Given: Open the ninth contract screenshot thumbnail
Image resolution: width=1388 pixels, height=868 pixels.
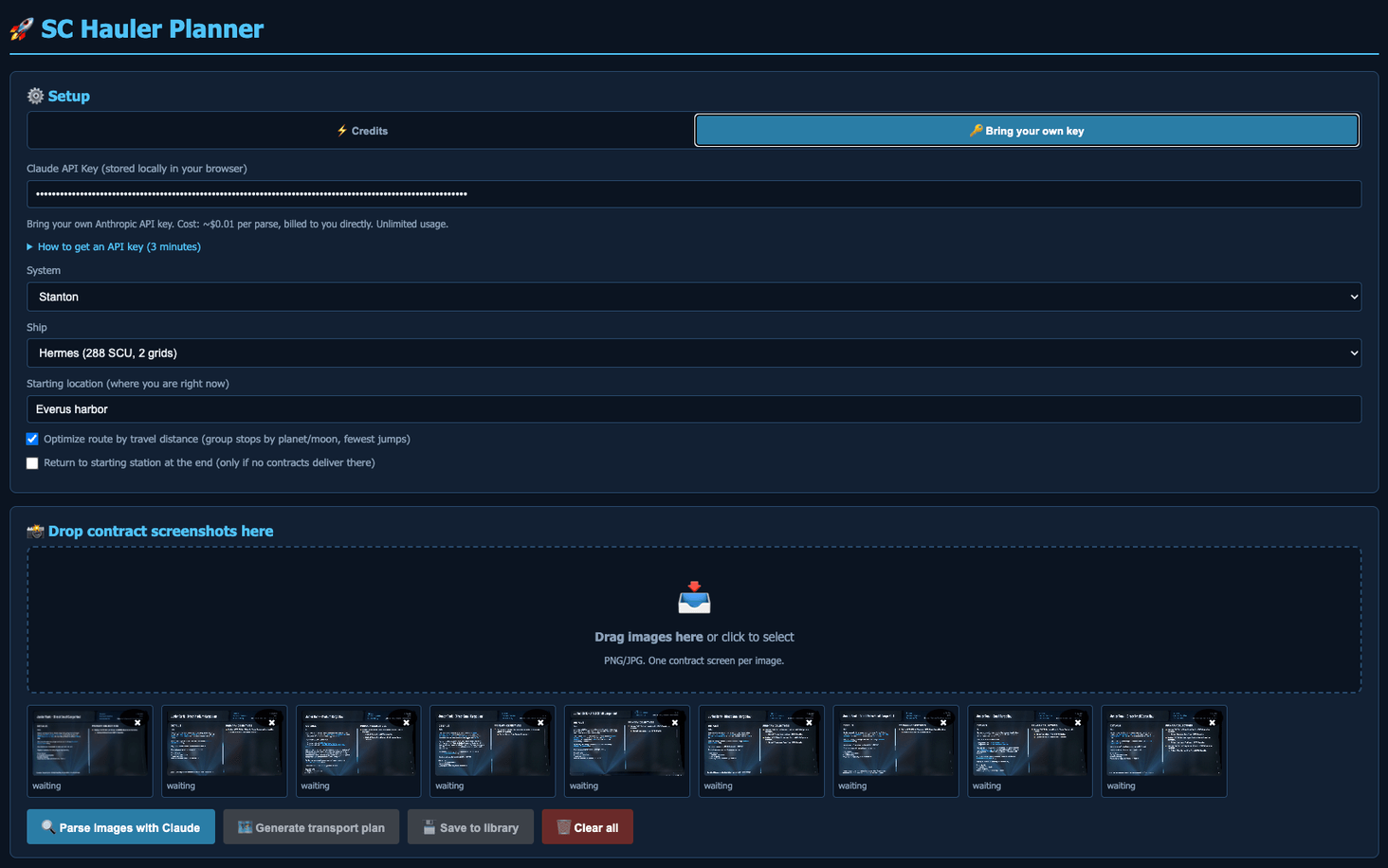Looking at the screenshot, I should (1164, 744).
